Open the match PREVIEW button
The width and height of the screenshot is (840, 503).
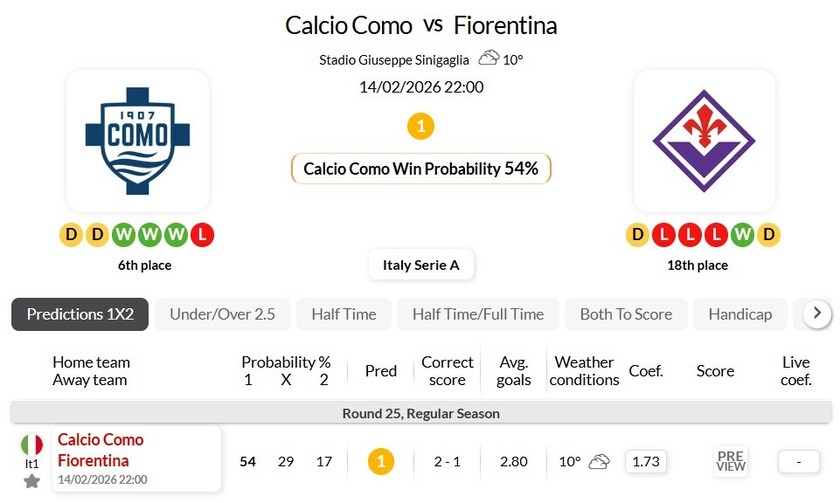tap(731, 461)
